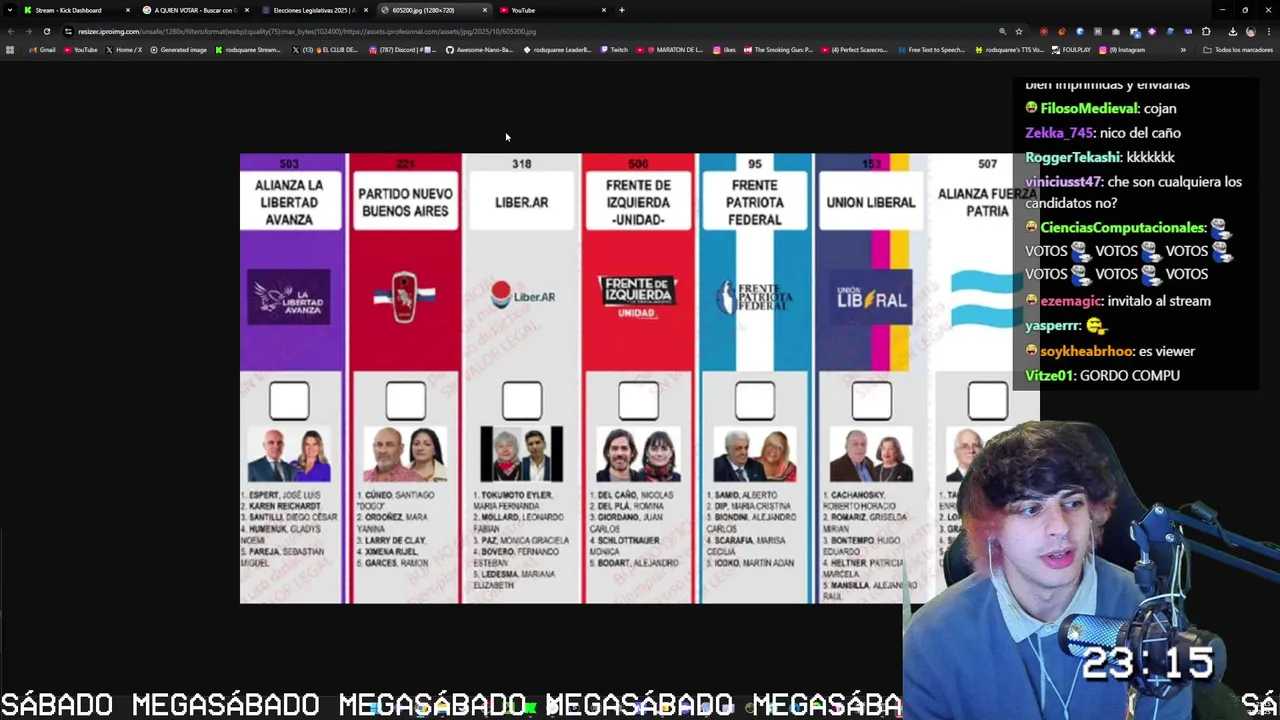Open the FOULPLAY bookmark
1280x720 pixels.
pyautogui.click(x=1072, y=50)
